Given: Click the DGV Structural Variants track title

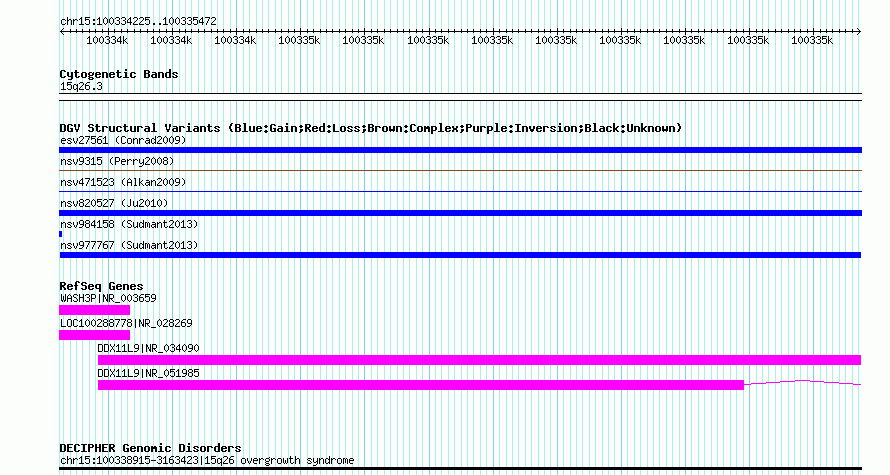Looking at the screenshot, I should click(x=371, y=128).
